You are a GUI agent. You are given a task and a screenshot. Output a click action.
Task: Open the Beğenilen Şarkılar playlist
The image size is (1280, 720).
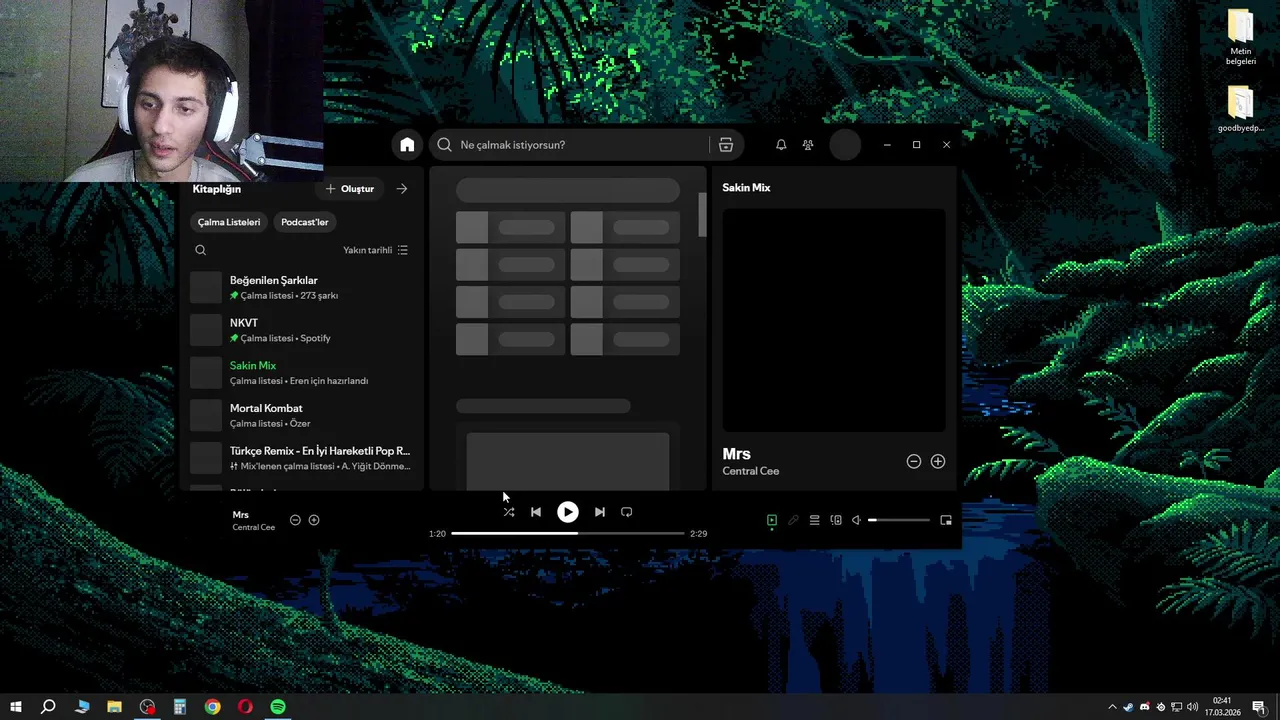point(300,287)
